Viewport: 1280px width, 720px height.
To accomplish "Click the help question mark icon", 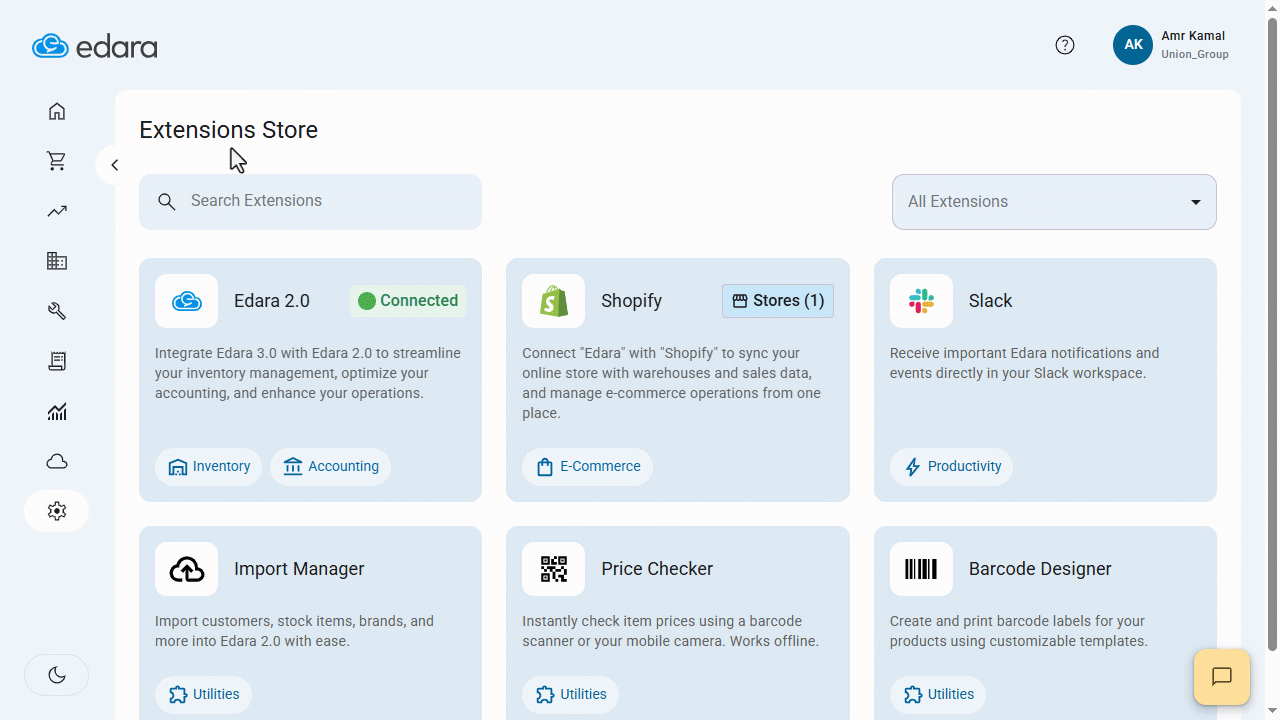I will tap(1065, 45).
